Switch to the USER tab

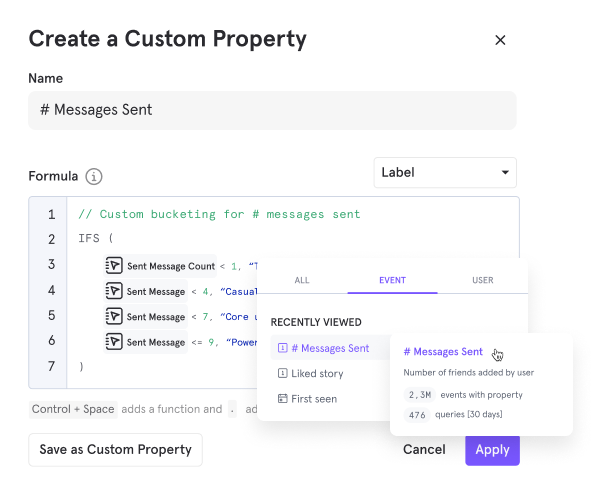pyautogui.click(x=483, y=280)
